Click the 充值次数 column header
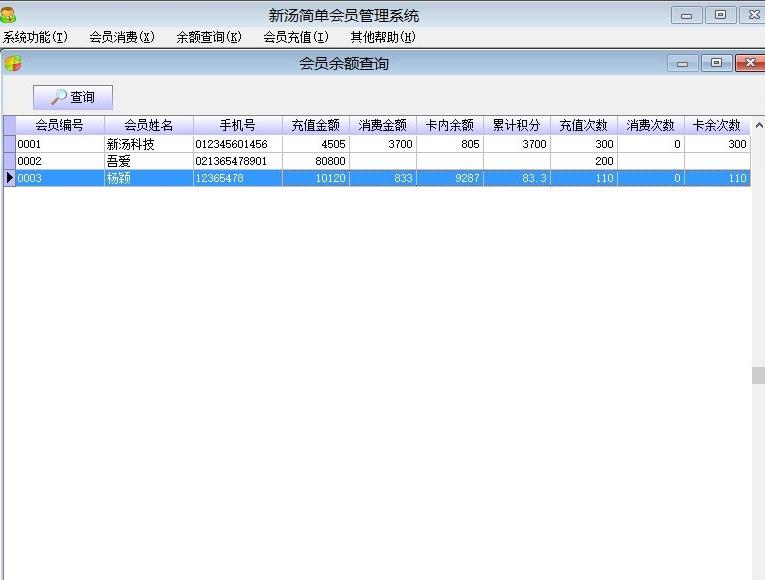The height and width of the screenshot is (580, 765). coord(584,125)
